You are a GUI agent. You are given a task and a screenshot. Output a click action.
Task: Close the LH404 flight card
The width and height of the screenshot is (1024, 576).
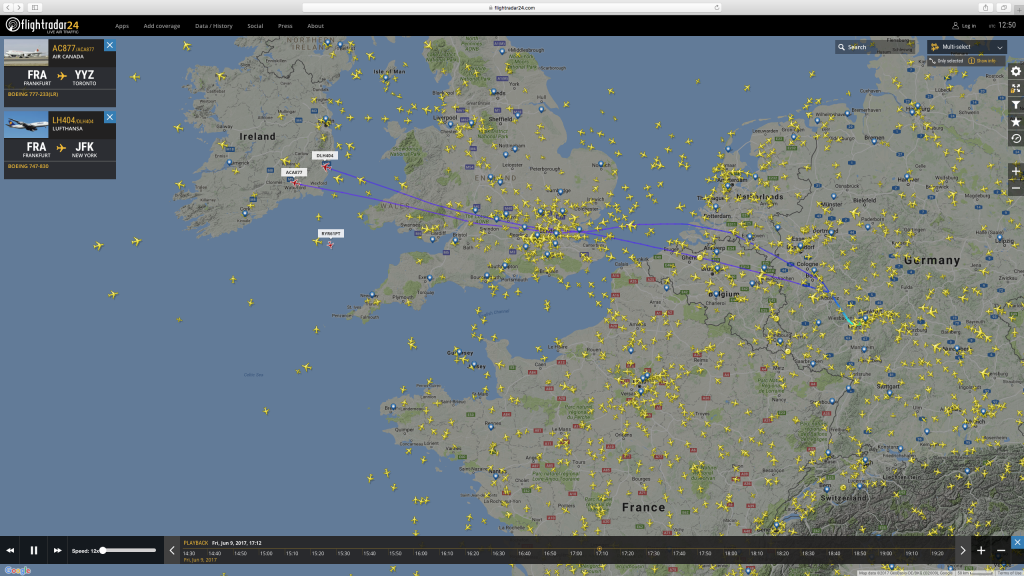coord(110,117)
